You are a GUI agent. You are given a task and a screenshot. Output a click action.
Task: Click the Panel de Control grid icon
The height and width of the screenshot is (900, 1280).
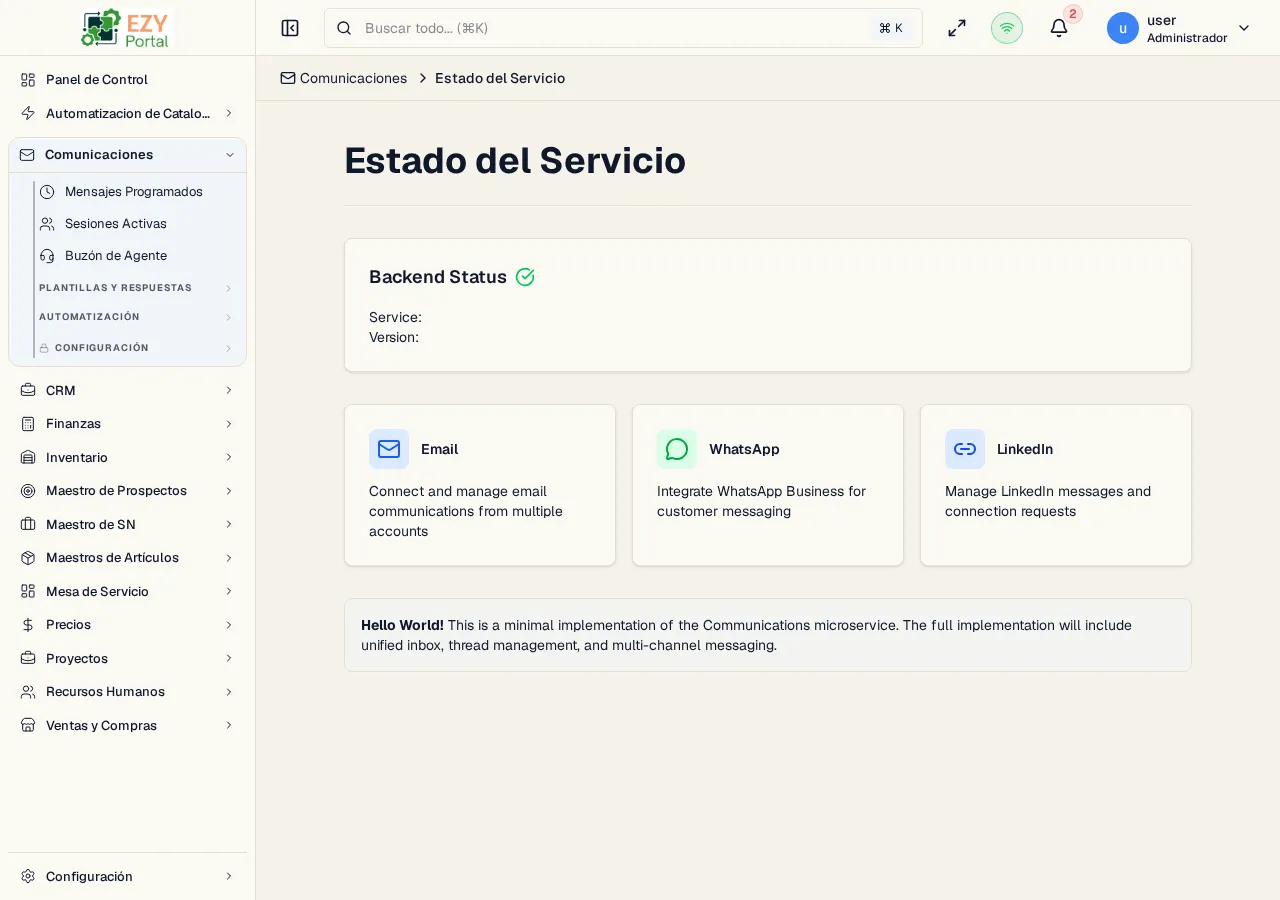point(28,80)
